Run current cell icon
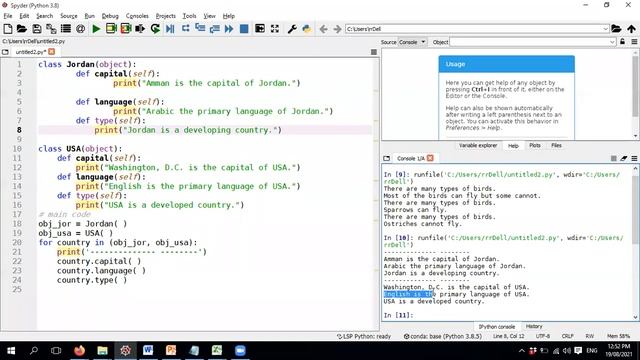 point(111,29)
